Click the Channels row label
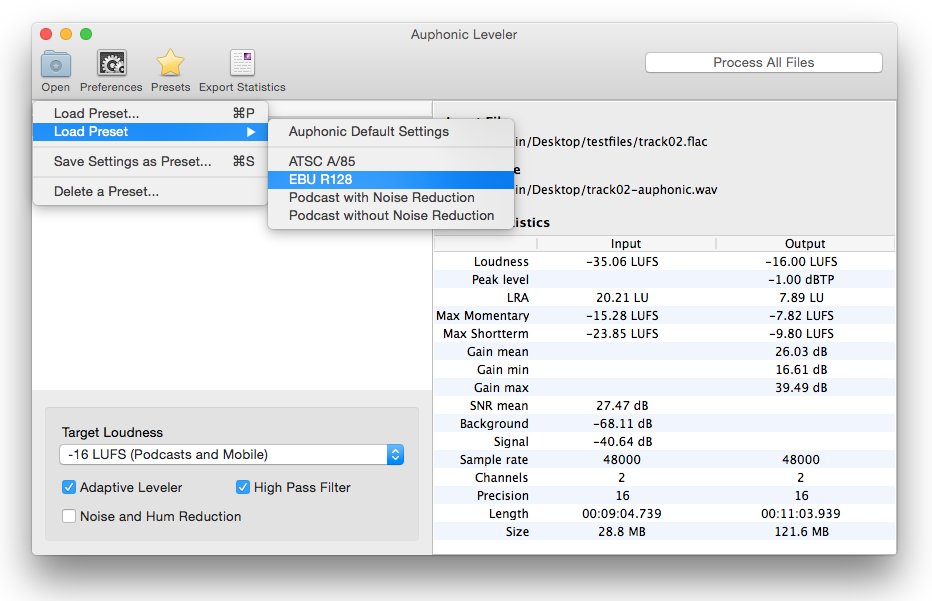 [502, 477]
